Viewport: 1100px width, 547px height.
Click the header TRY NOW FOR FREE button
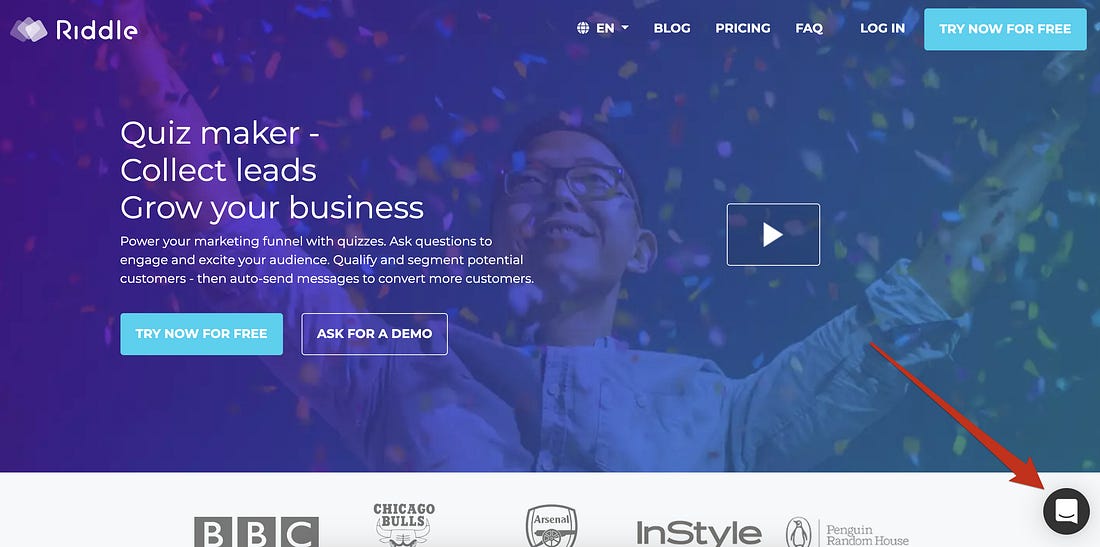(1005, 29)
